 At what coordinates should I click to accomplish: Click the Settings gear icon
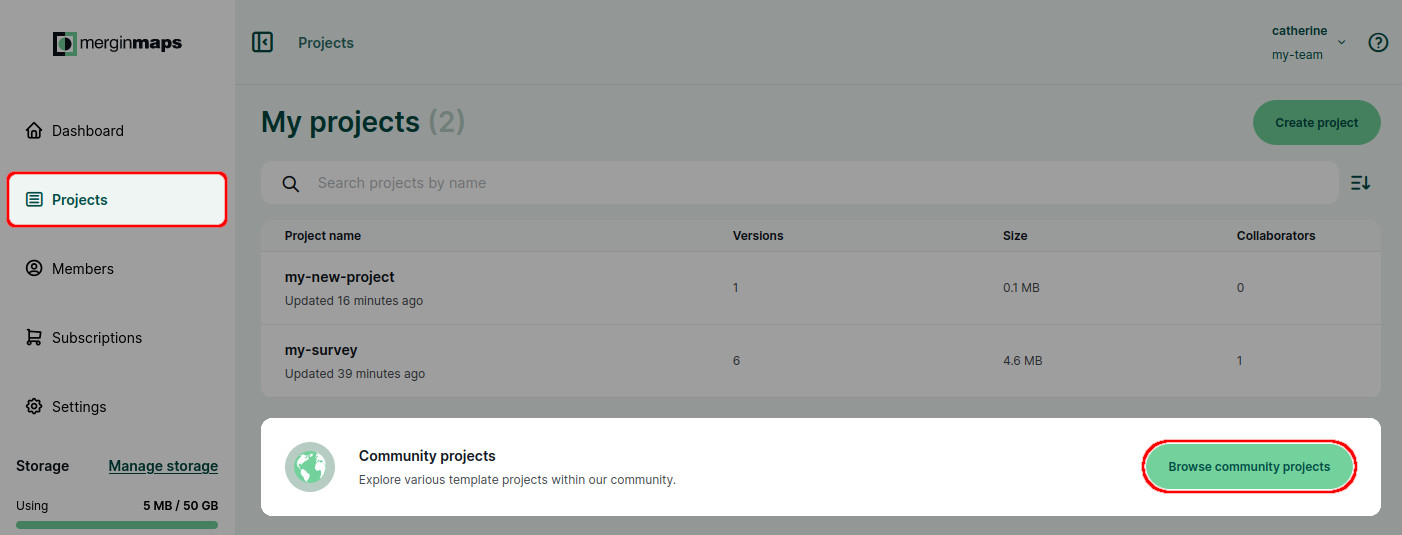pos(34,407)
